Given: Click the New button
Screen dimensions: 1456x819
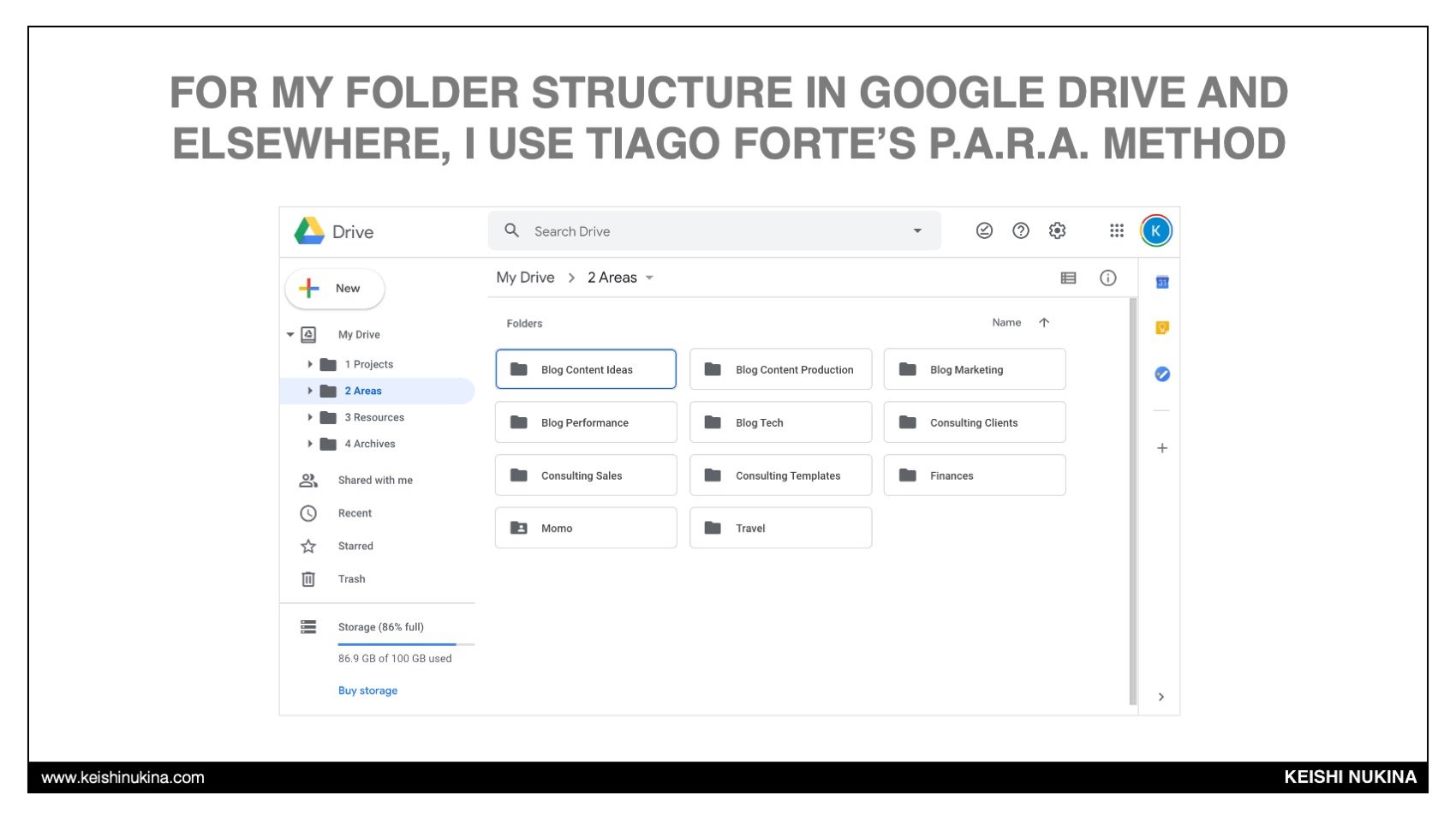Looking at the screenshot, I should pos(335,289).
